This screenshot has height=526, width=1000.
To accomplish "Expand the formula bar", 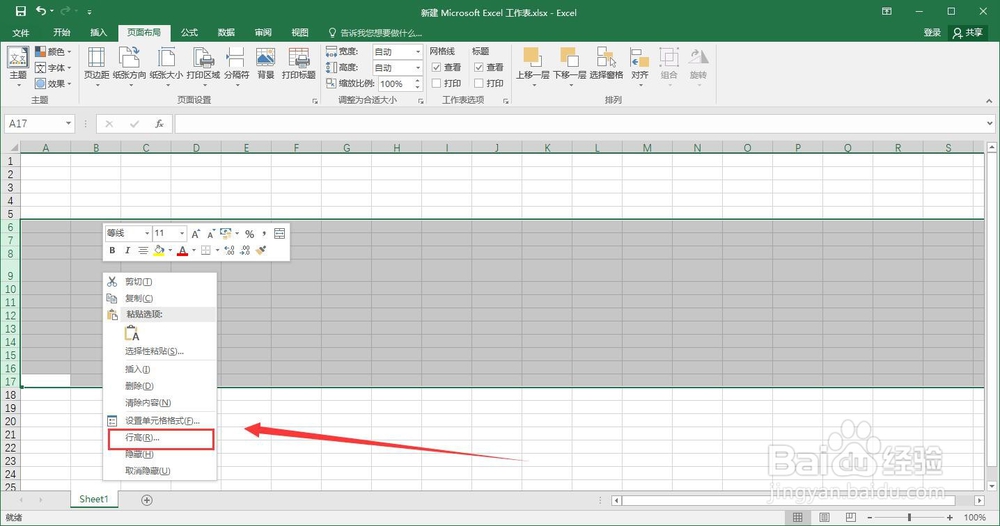I will pyautogui.click(x=989, y=124).
